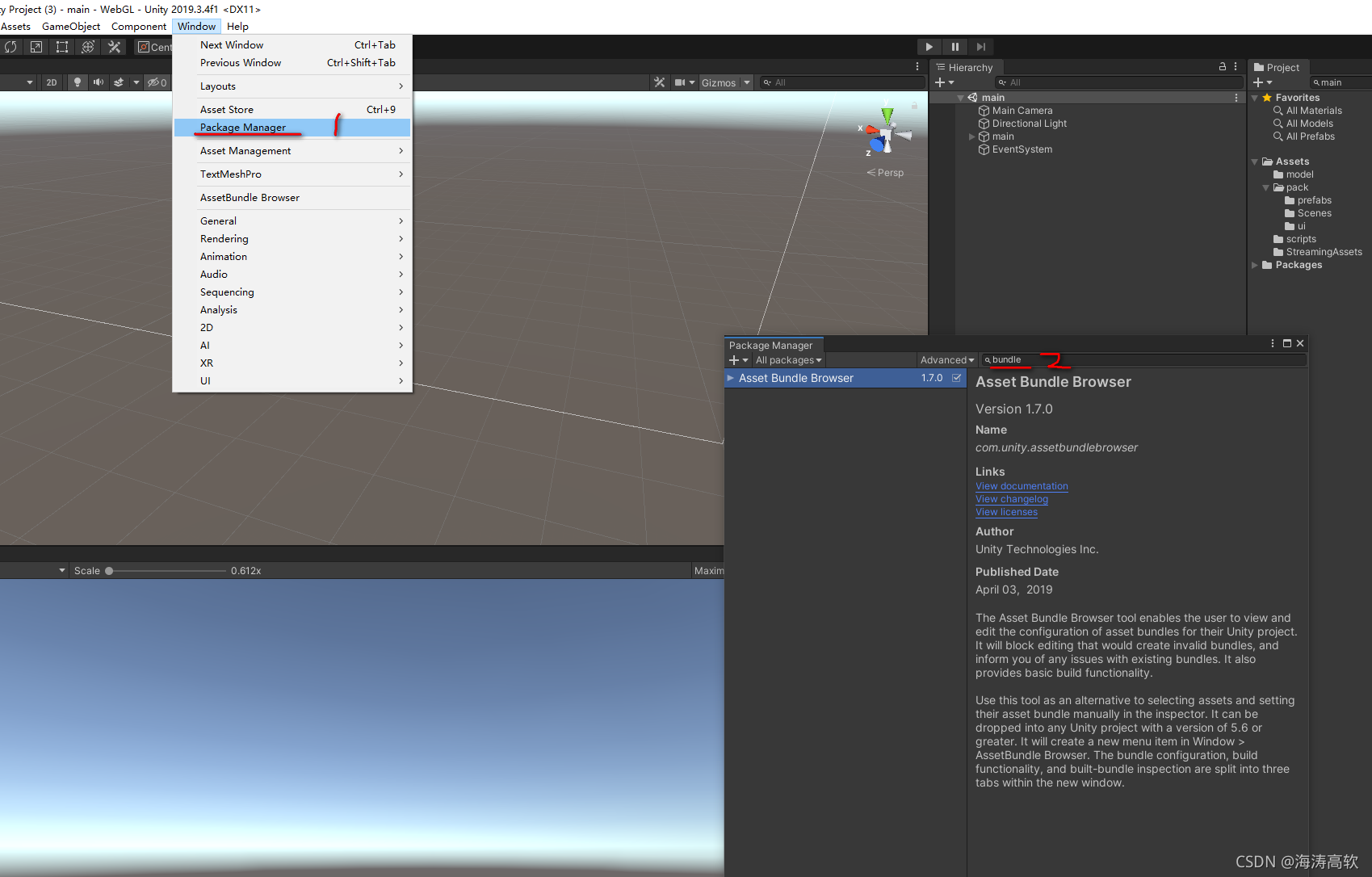Viewport: 1372px width, 877px height.
Task: Click the Step frame button
Action: pyautogui.click(x=981, y=47)
